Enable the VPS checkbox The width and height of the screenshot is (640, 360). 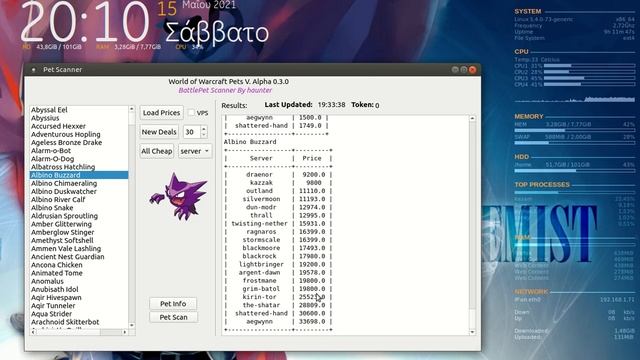click(x=191, y=113)
